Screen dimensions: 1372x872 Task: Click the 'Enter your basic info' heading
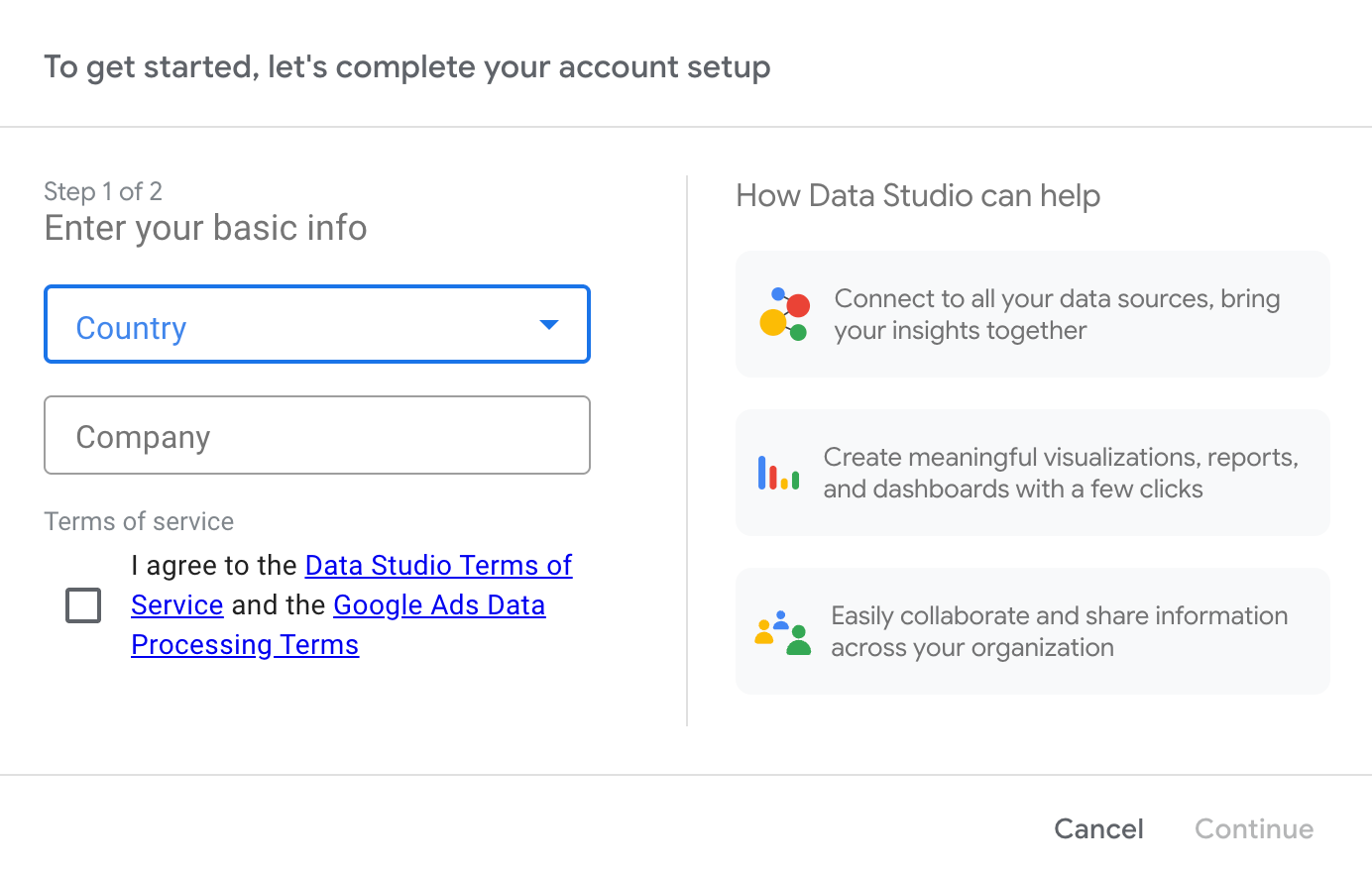(206, 228)
